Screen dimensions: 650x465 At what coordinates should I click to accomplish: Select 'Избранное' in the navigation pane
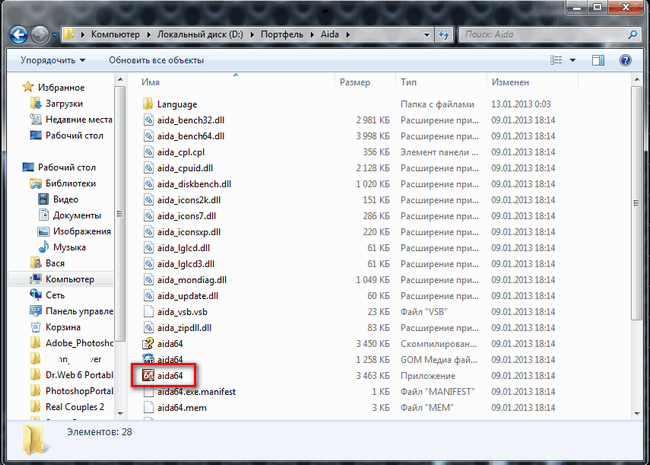(x=61, y=87)
